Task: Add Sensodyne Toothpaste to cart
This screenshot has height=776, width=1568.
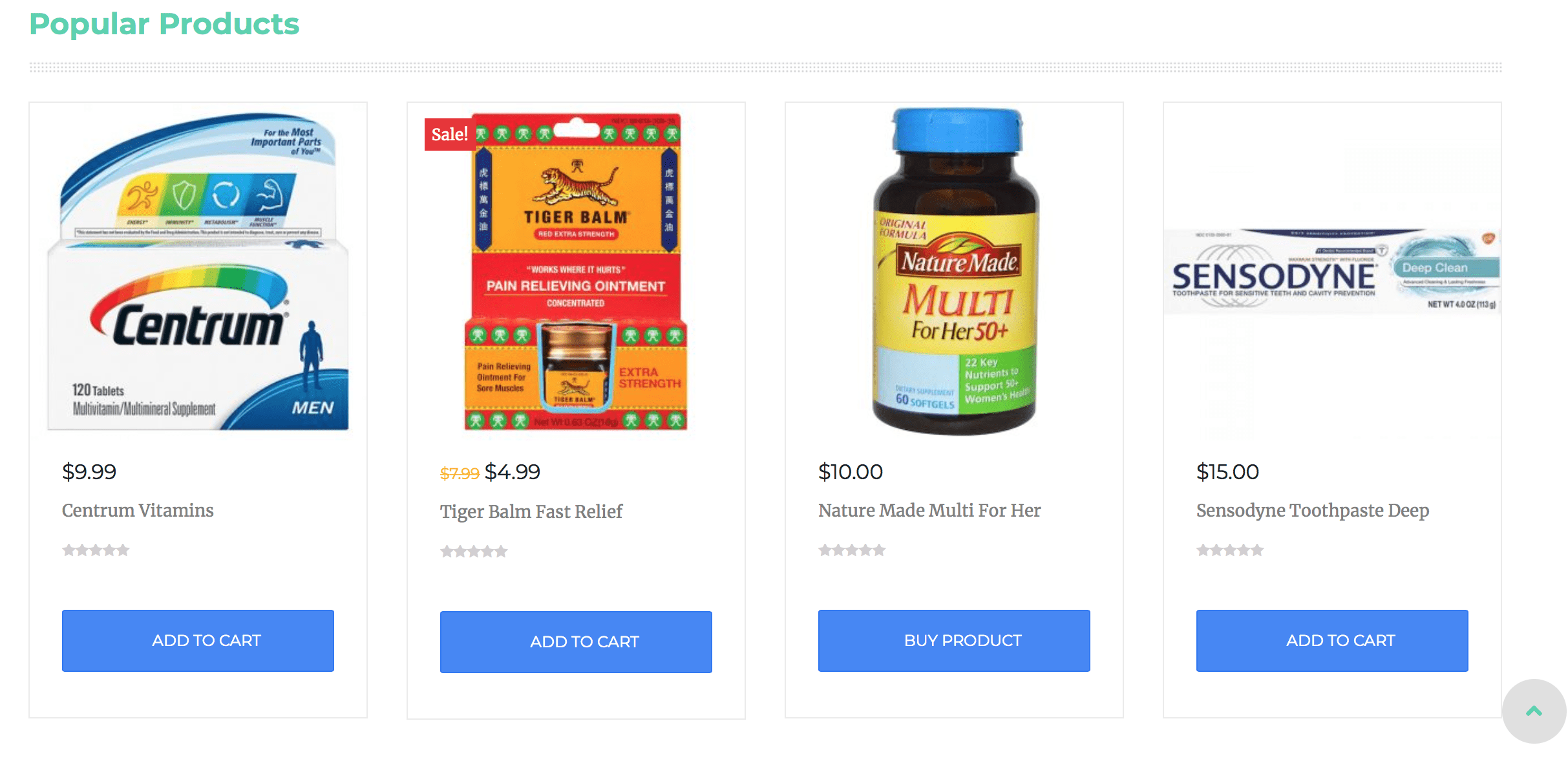Action: pyautogui.click(x=1332, y=641)
